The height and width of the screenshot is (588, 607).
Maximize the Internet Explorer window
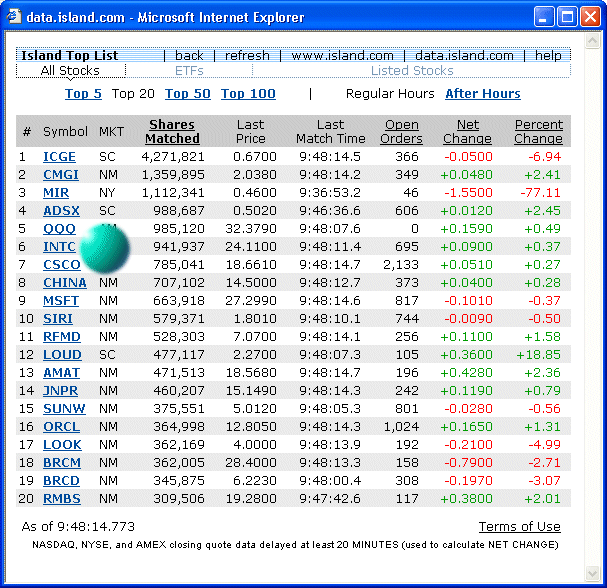click(x=567, y=17)
